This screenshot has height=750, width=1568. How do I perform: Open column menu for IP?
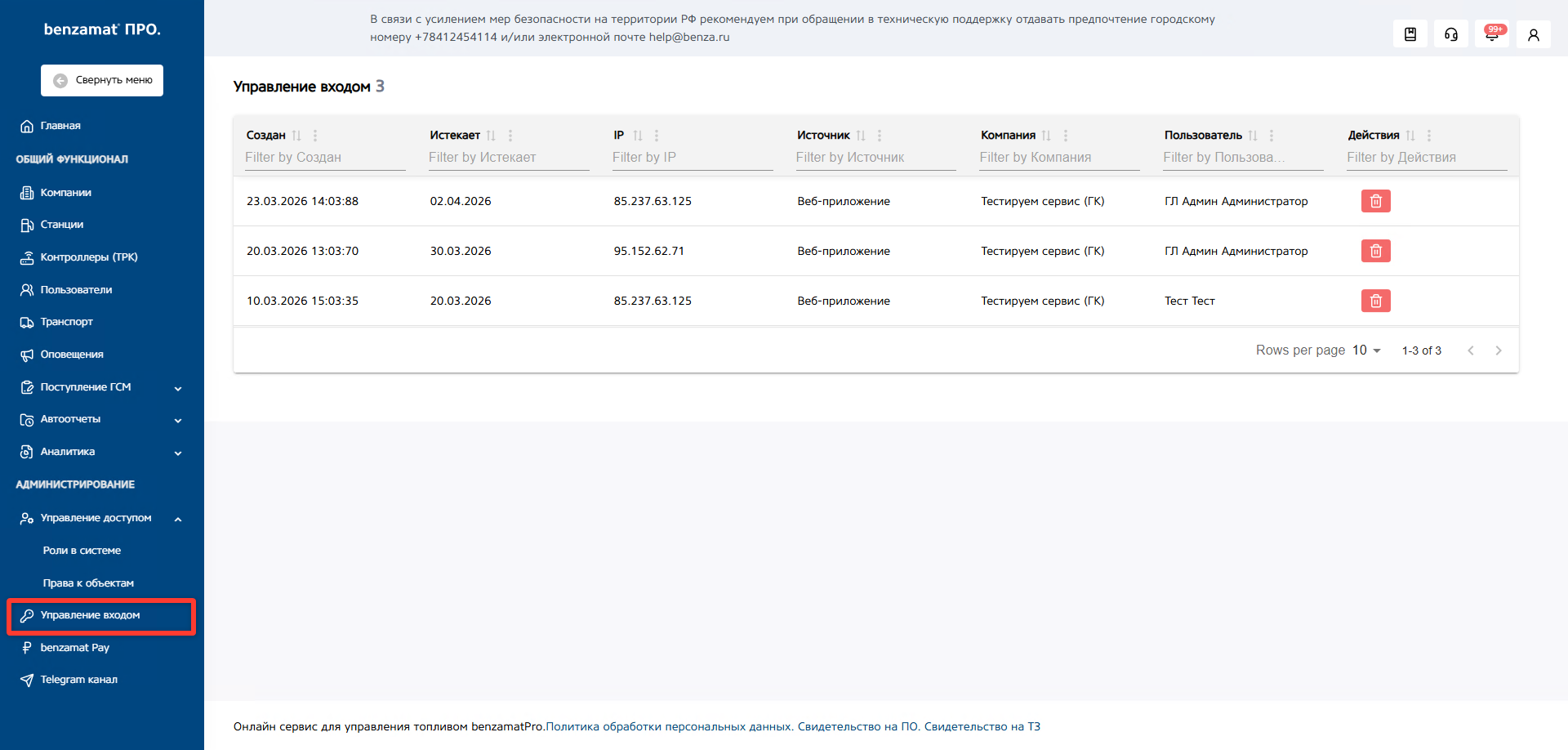(657, 136)
